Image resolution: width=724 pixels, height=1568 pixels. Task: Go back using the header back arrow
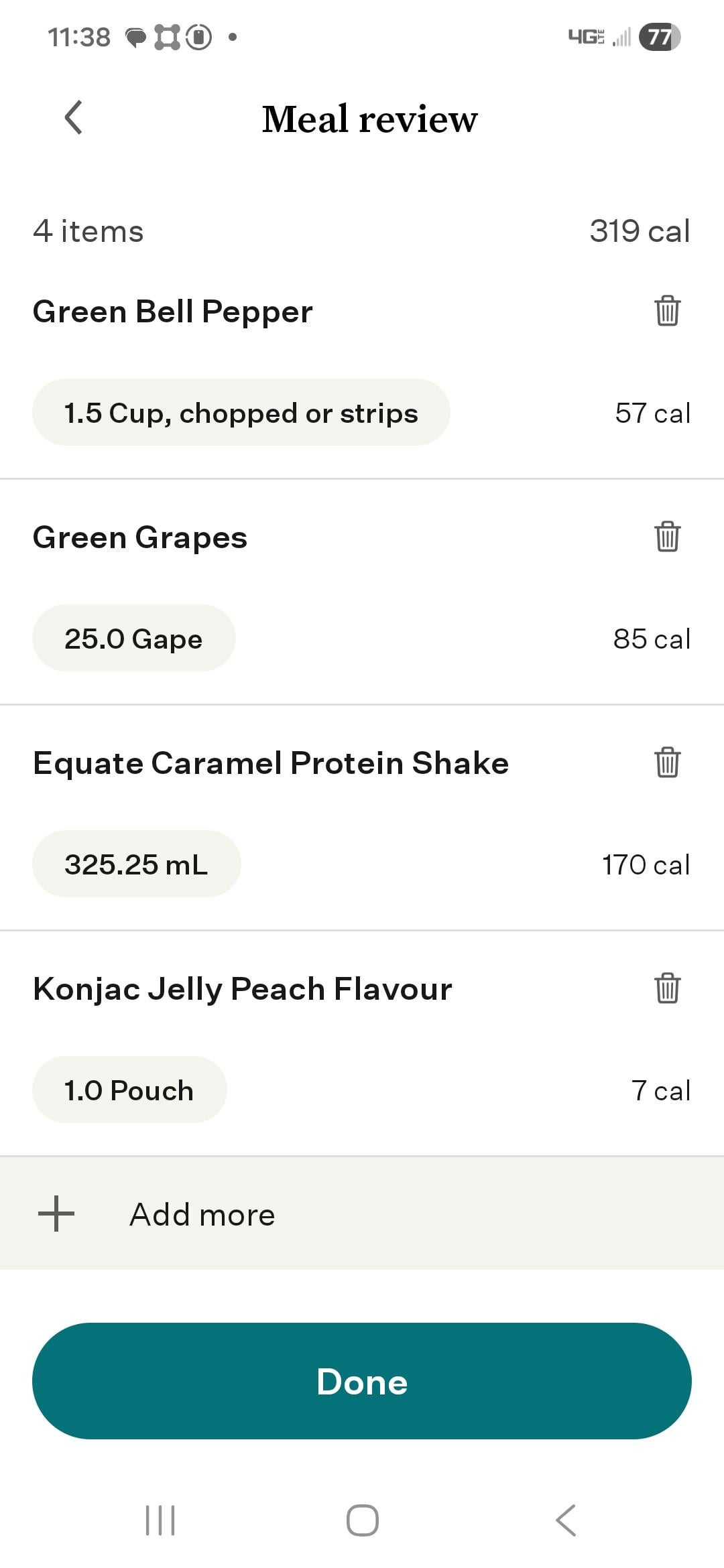[x=74, y=118]
